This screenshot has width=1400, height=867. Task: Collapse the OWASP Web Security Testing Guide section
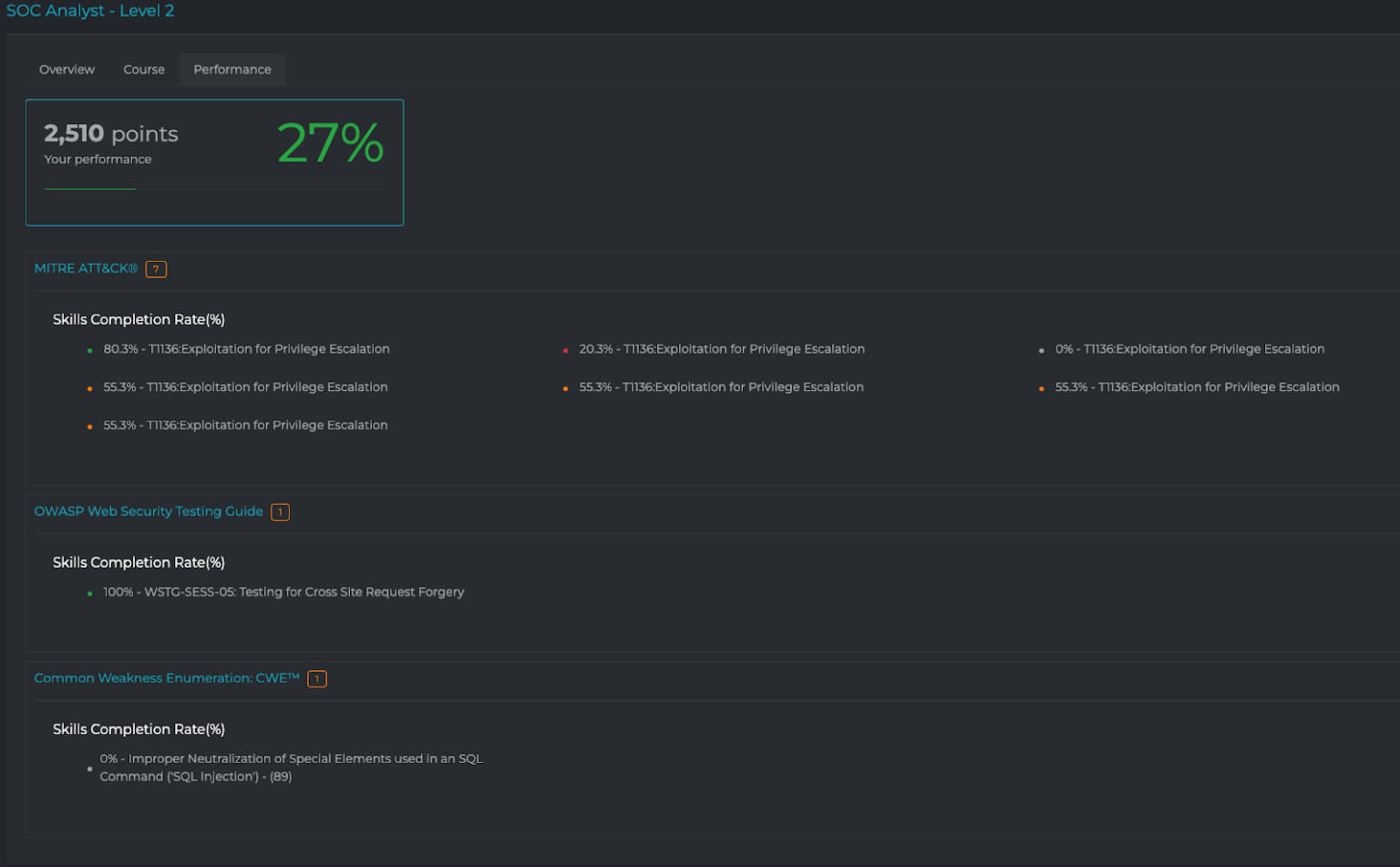[148, 511]
